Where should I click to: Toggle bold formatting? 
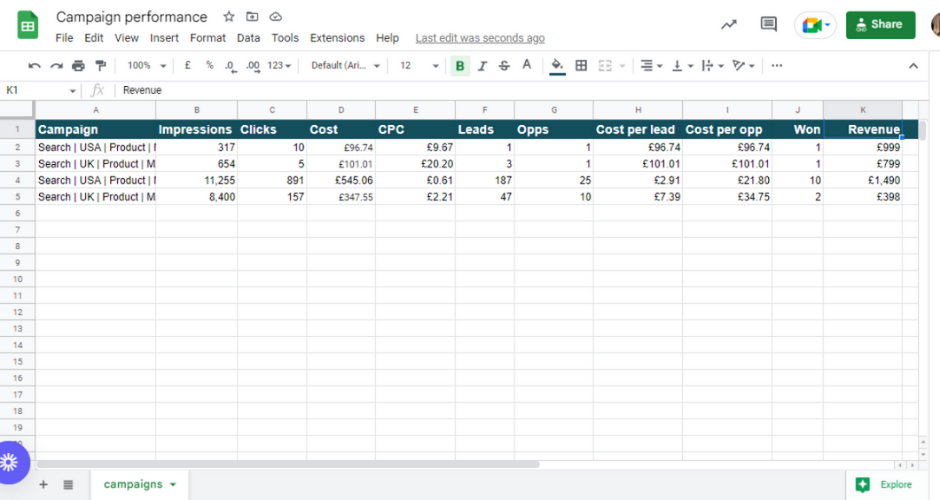460,66
